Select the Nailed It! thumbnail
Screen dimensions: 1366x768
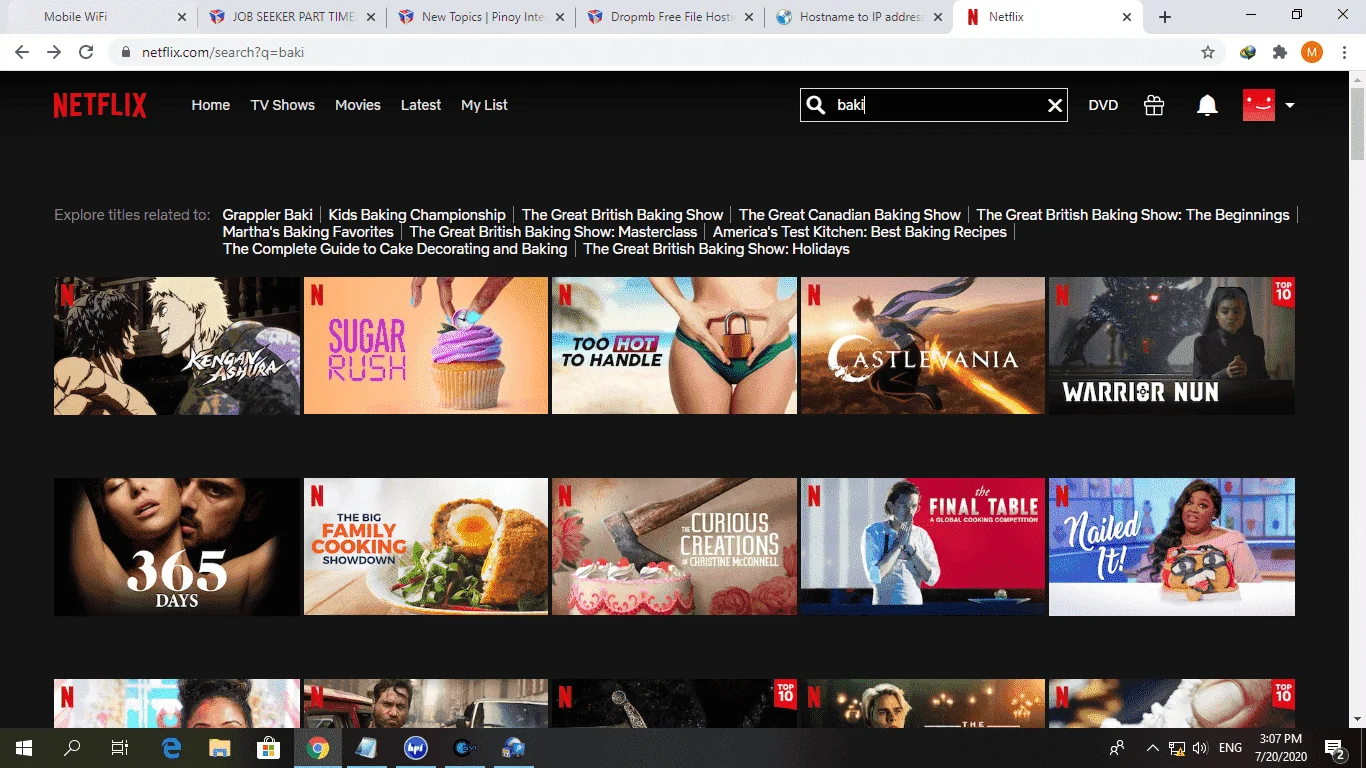click(1172, 547)
